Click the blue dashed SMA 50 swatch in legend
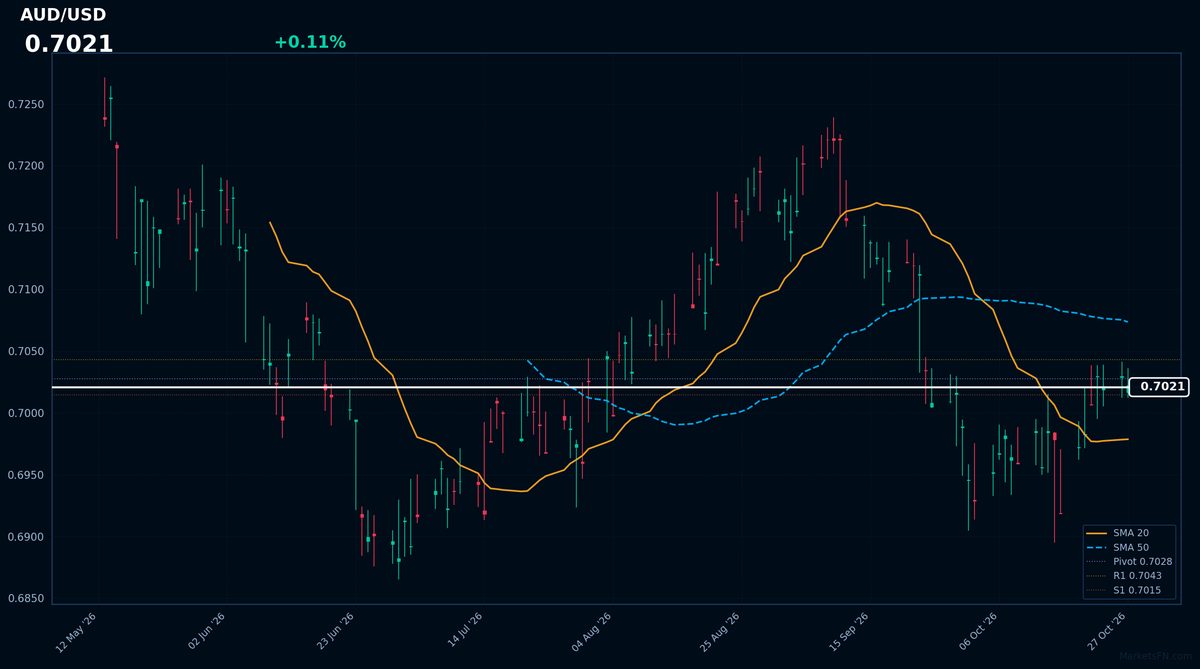Image resolution: width=1200 pixels, height=669 pixels. (1097, 547)
